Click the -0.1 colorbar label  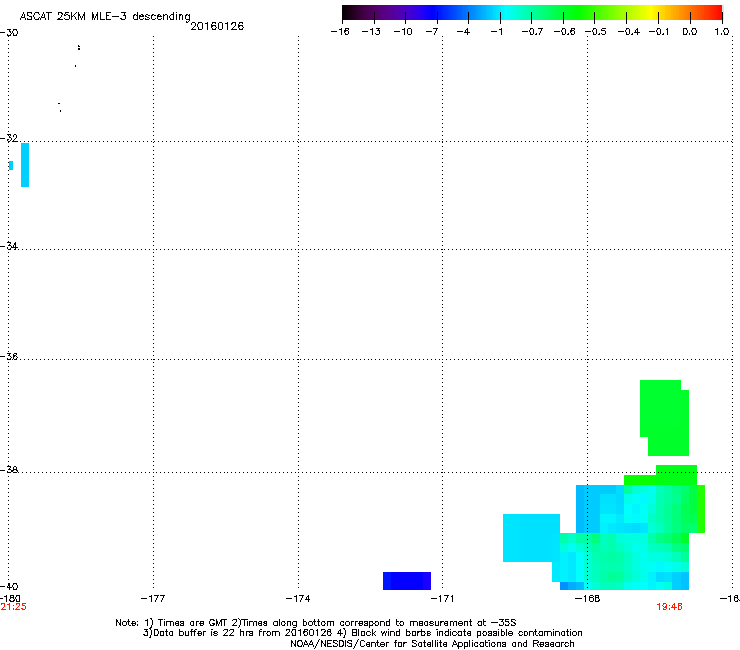[659, 32]
